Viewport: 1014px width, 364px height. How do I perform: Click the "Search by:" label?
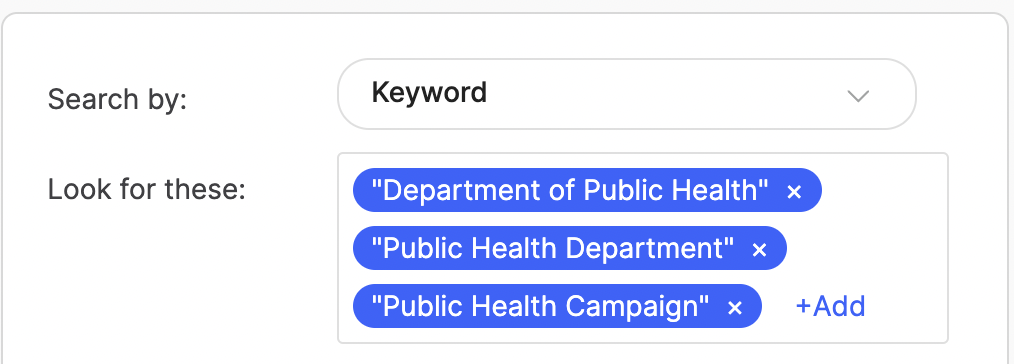pyautogui.click(x=117, y=100)
